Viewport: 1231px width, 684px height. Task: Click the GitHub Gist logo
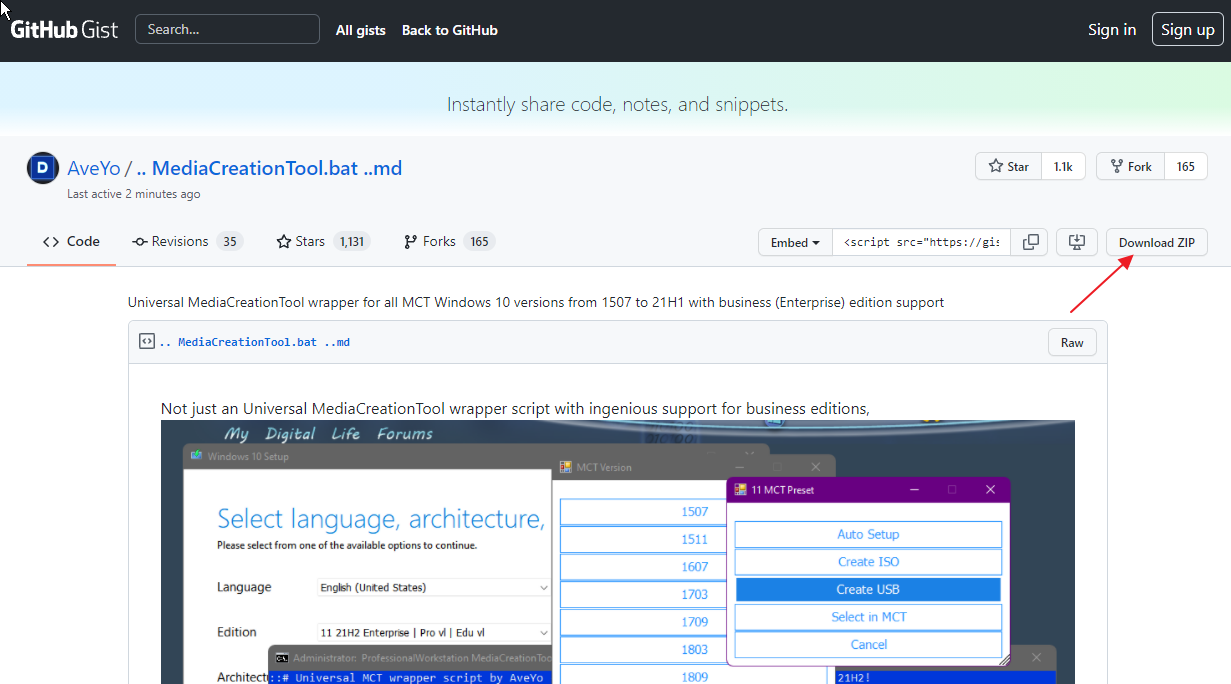tap(64, 29)
